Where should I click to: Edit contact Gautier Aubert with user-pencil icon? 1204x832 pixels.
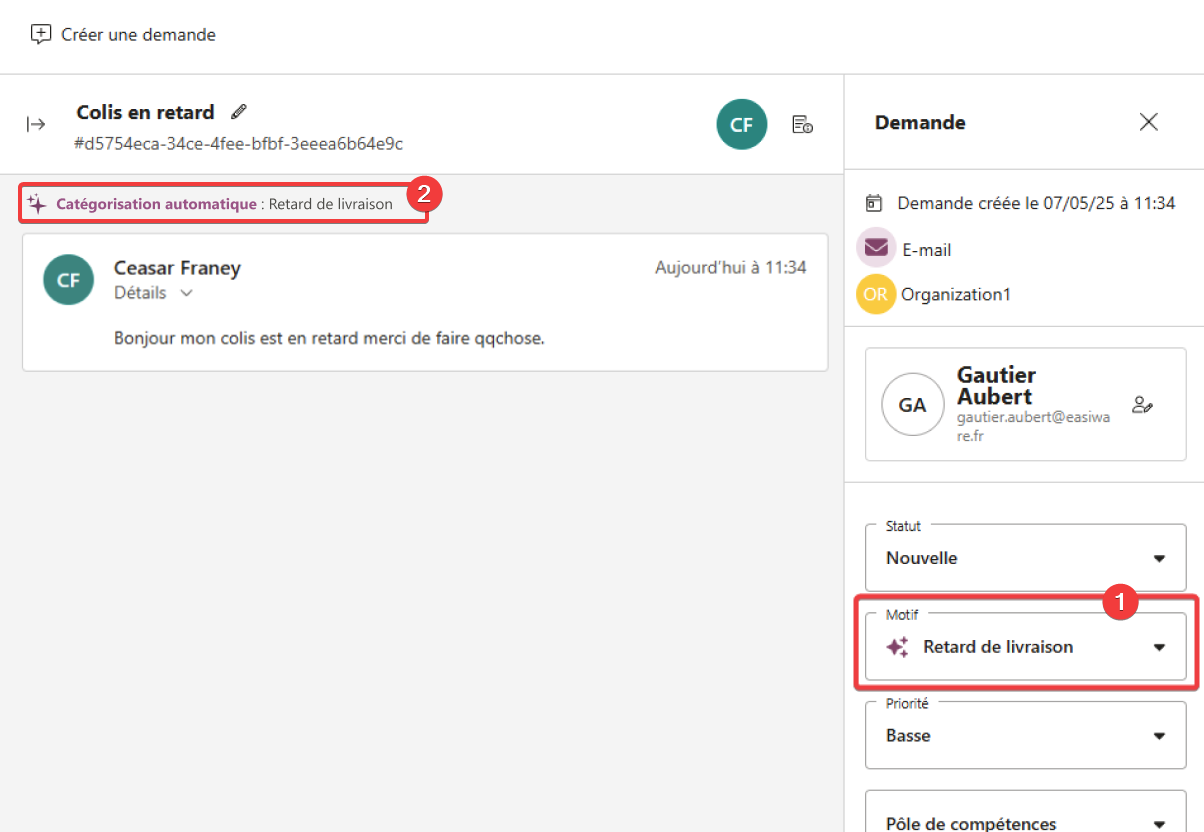pyautogui.click(x=1142, y=405)
